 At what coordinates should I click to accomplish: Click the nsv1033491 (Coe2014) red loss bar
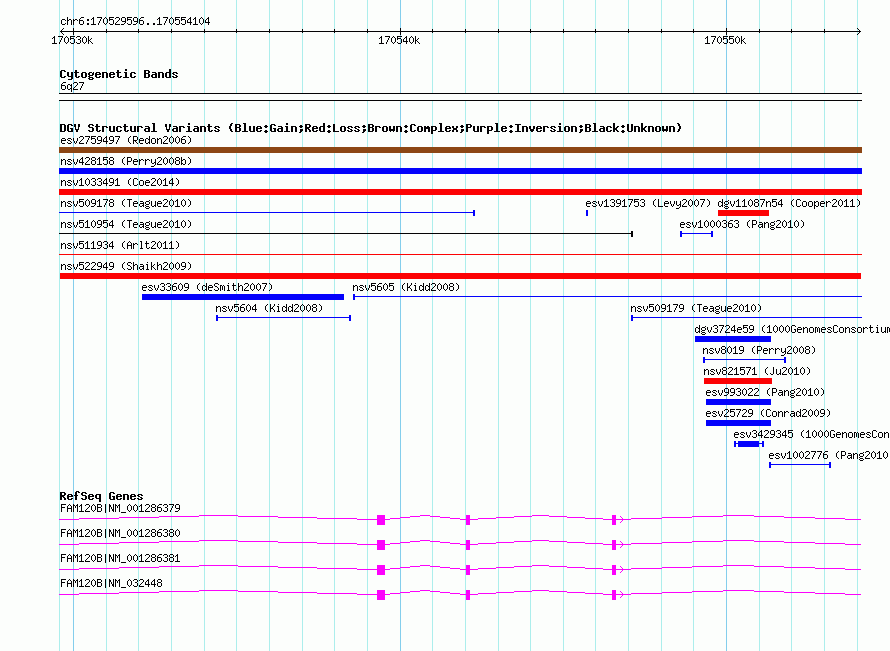(x=460, y=192)
